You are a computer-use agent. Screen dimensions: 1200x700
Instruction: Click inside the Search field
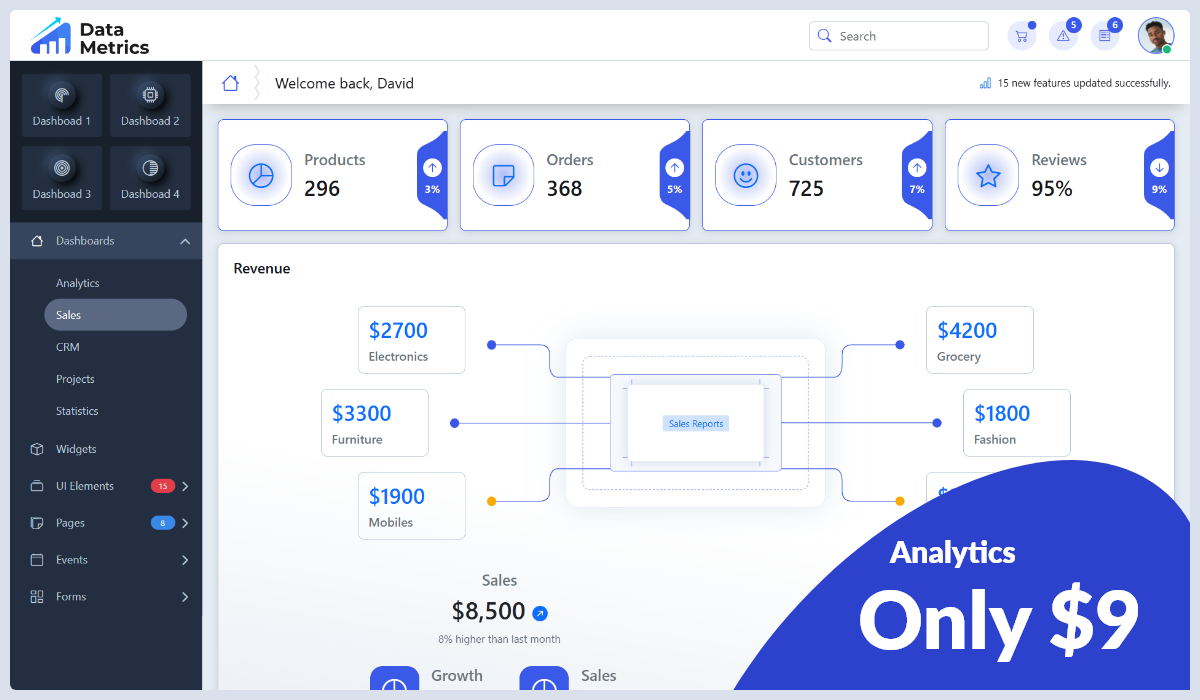898,35
